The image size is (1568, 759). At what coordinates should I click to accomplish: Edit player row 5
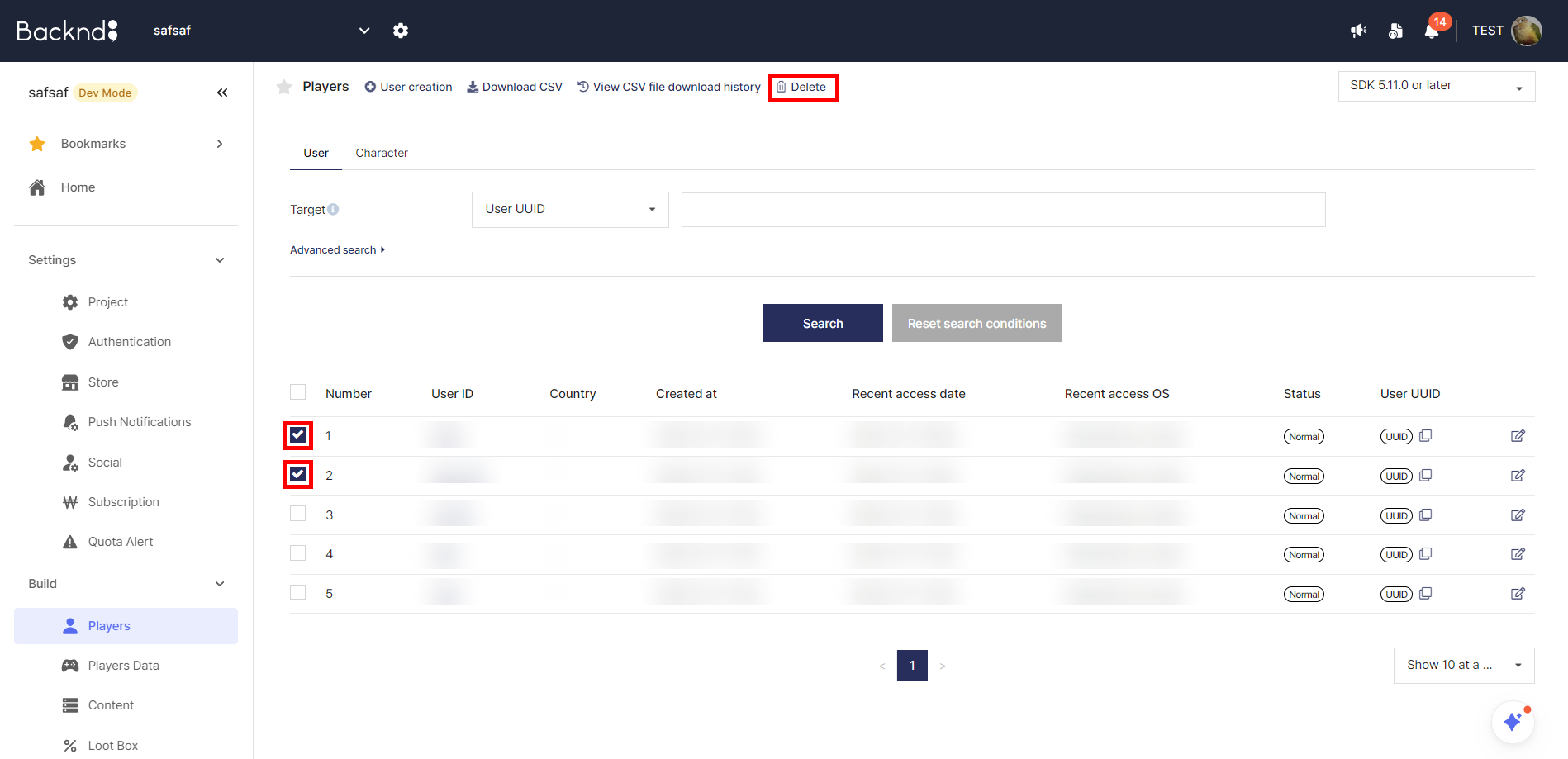click(x=1517, y=593)
